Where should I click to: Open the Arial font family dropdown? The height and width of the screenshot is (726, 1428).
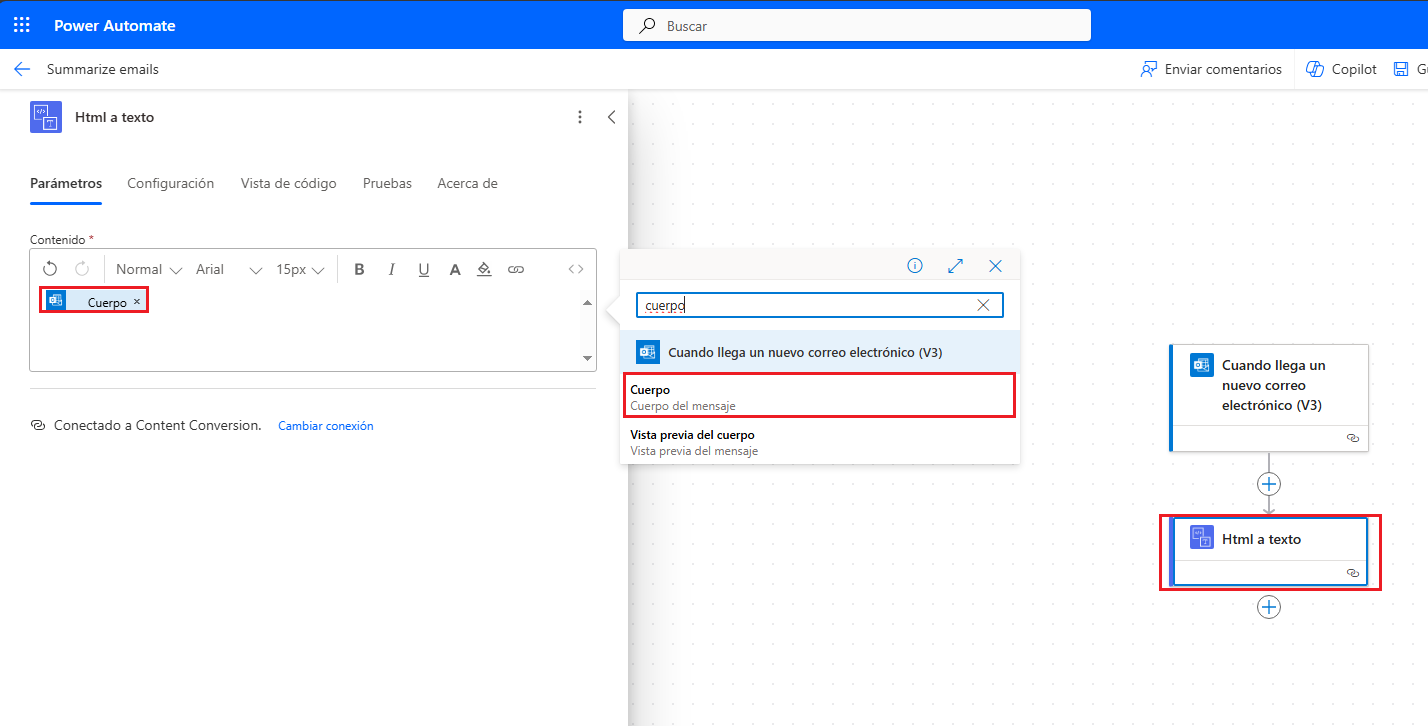point(229,269)
